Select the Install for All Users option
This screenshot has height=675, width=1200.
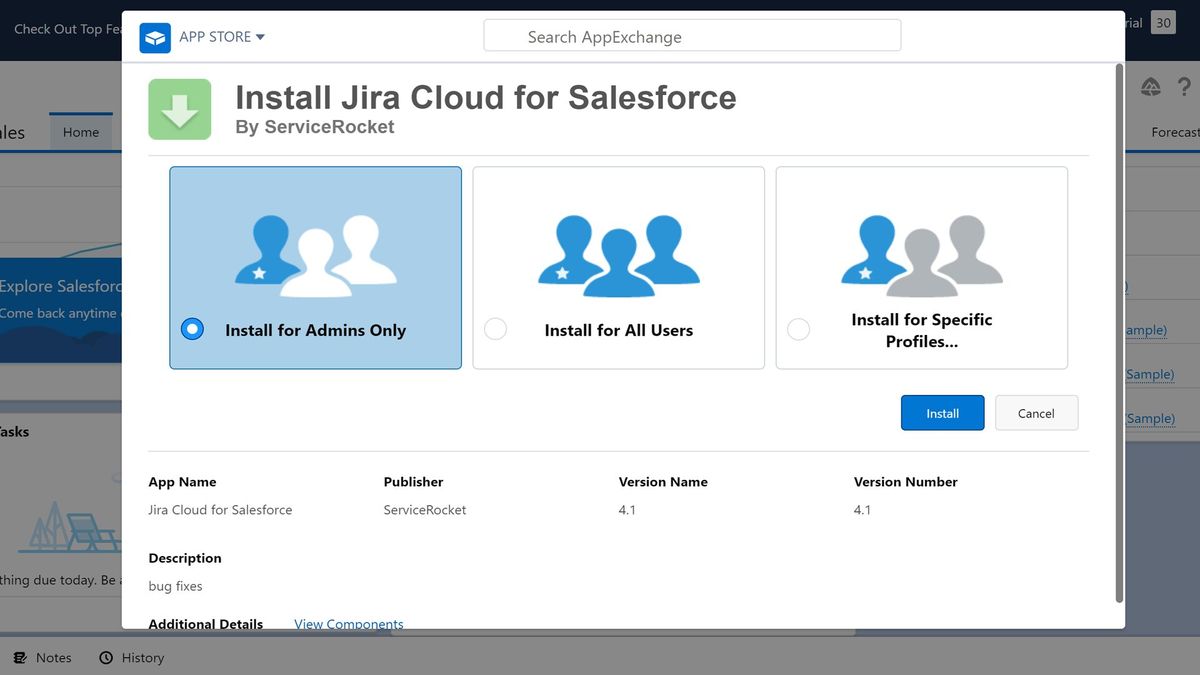(x=495, y=328)
